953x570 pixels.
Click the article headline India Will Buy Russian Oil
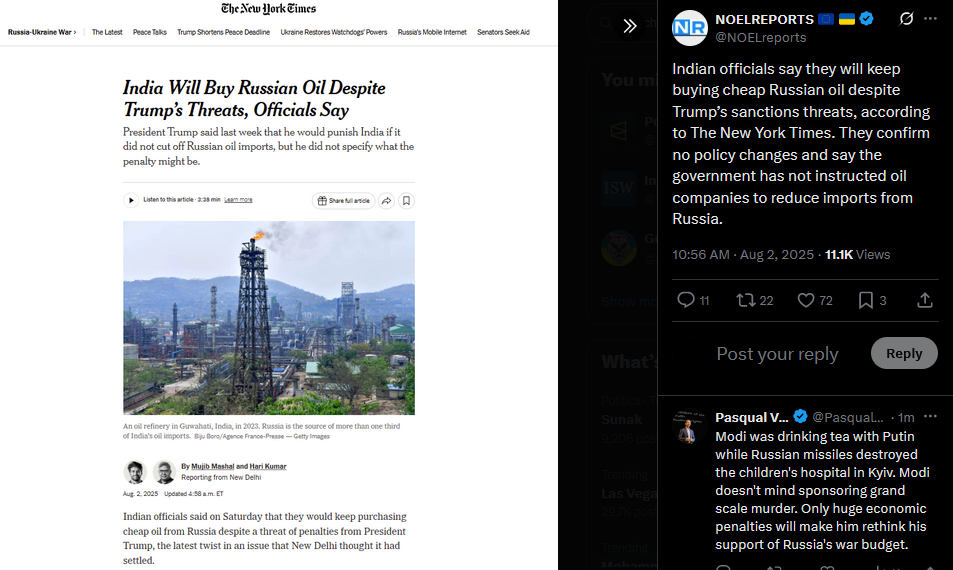pos(254,98)
